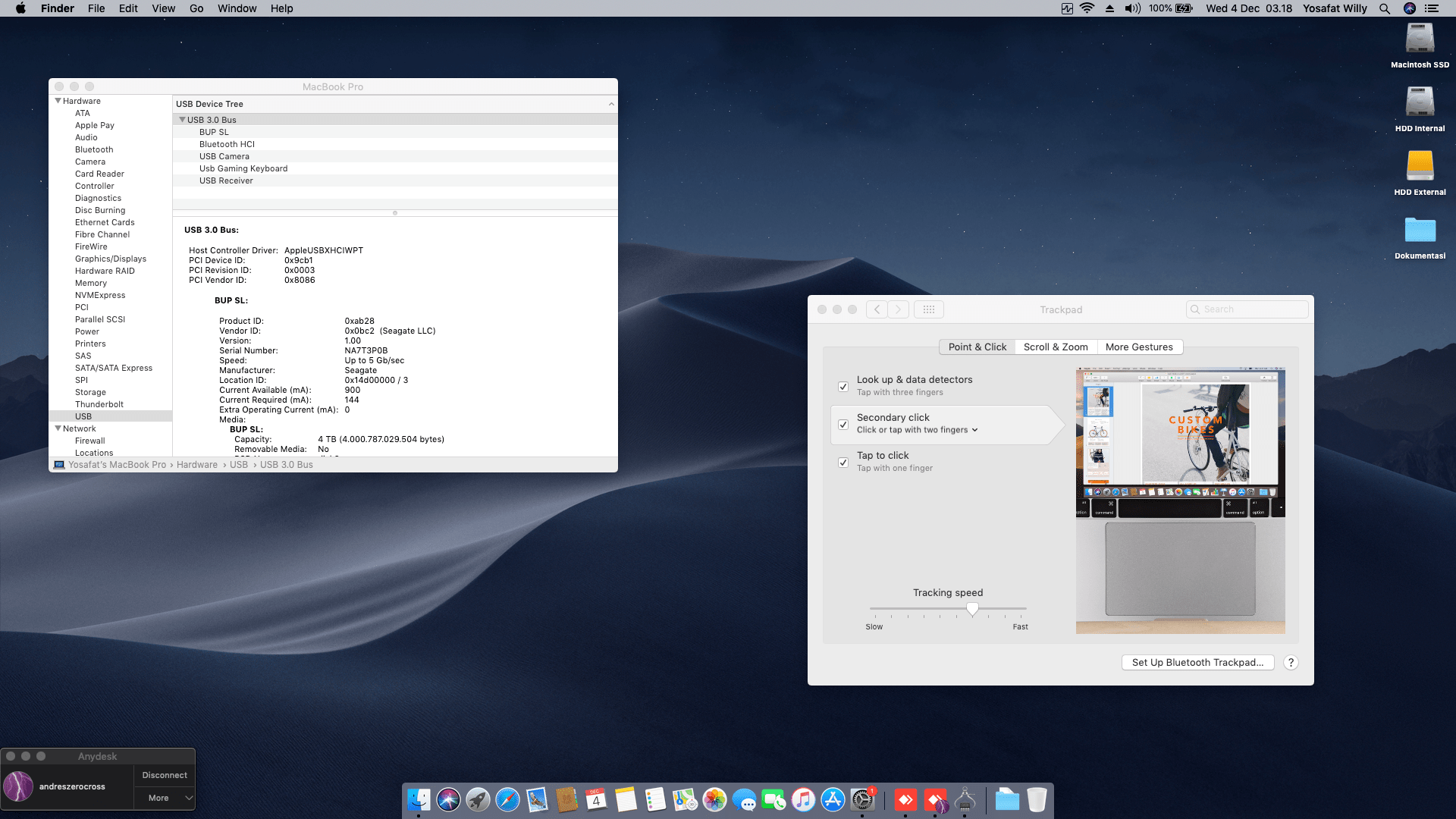Screen dimensions: 1456x819
Task: Open Safari from the Dock
Action: pos(507,799)
